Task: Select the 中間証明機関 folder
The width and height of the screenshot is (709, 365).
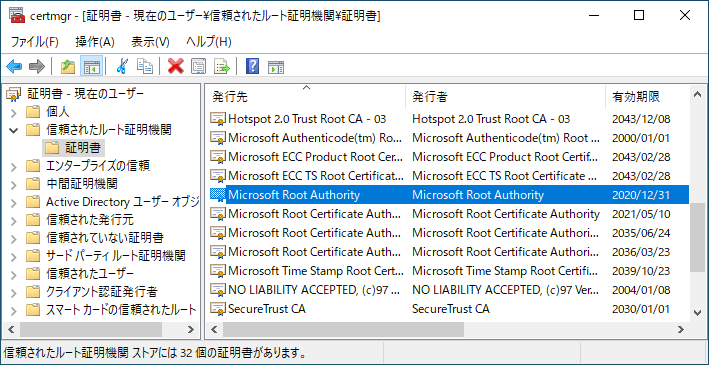Action: [x=82, y=184]
